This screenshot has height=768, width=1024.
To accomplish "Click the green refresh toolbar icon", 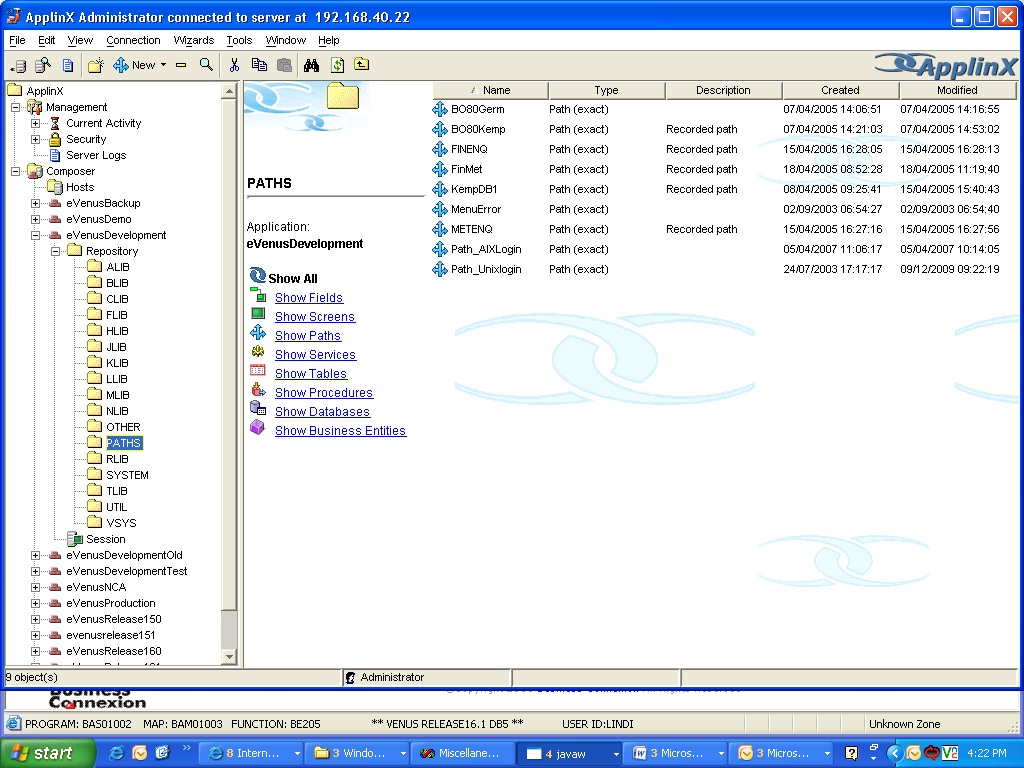I will click(337, 65).
